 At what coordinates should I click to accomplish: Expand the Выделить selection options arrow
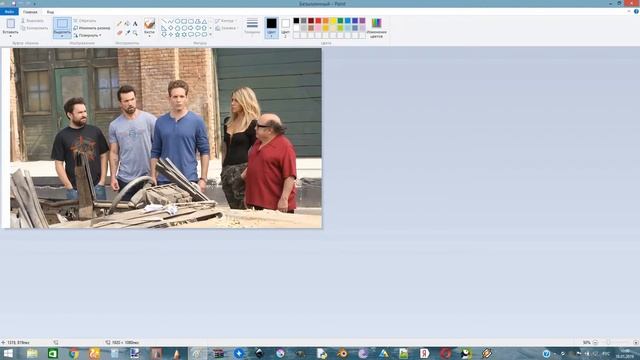(x=62, y=35)
